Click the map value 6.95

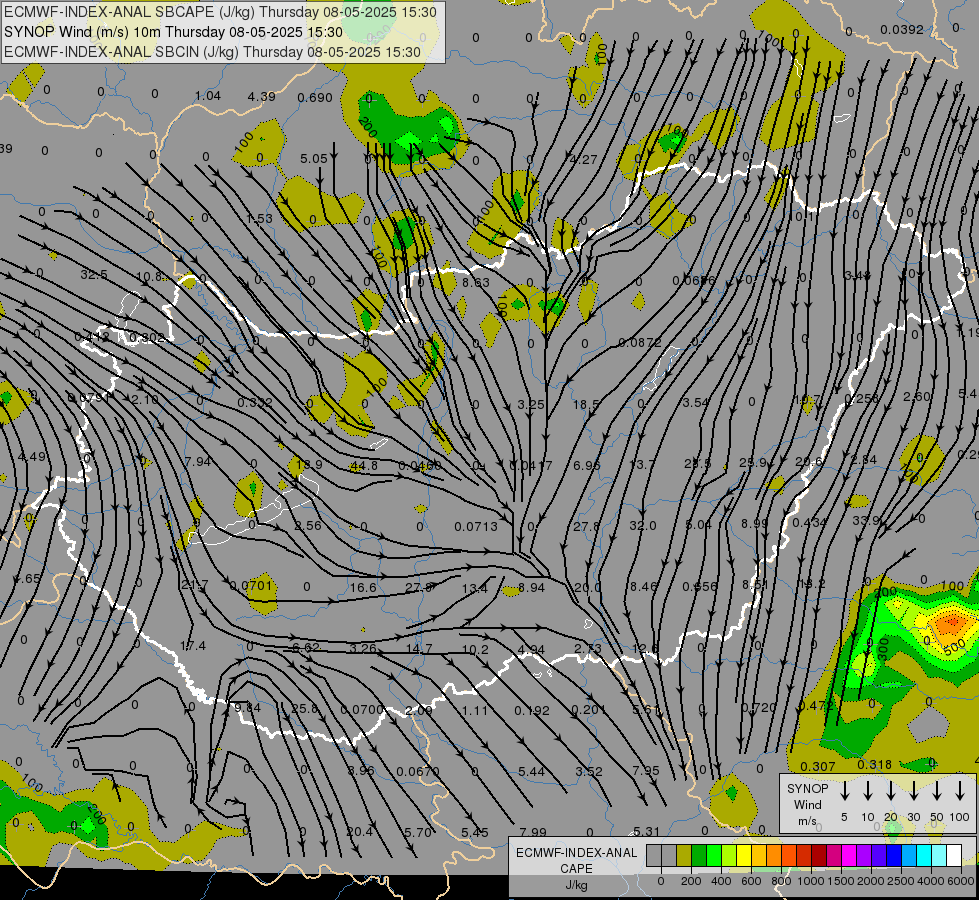coord(586,465)
